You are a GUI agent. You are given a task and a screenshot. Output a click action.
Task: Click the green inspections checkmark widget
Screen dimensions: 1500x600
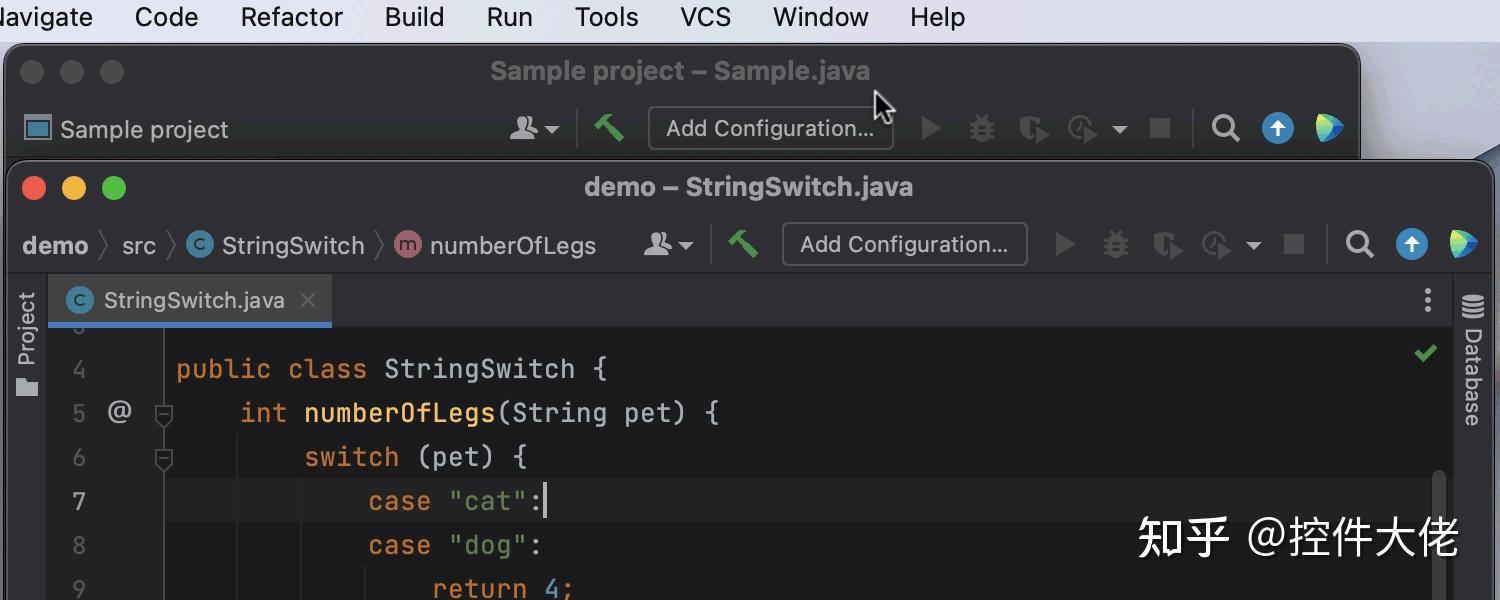click(1425, 352)
